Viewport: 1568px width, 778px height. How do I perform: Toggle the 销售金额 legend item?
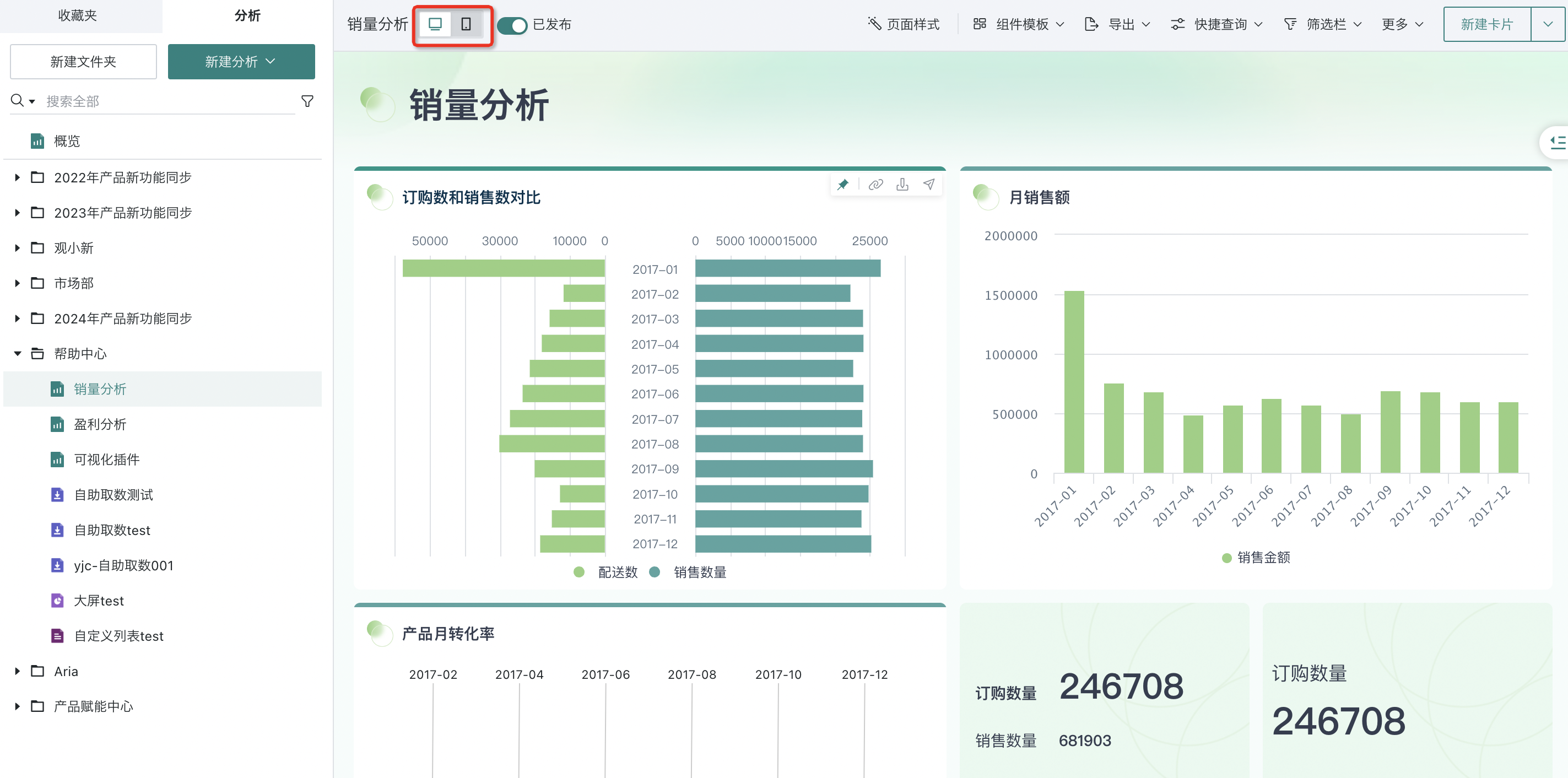tap(1256, 558)
